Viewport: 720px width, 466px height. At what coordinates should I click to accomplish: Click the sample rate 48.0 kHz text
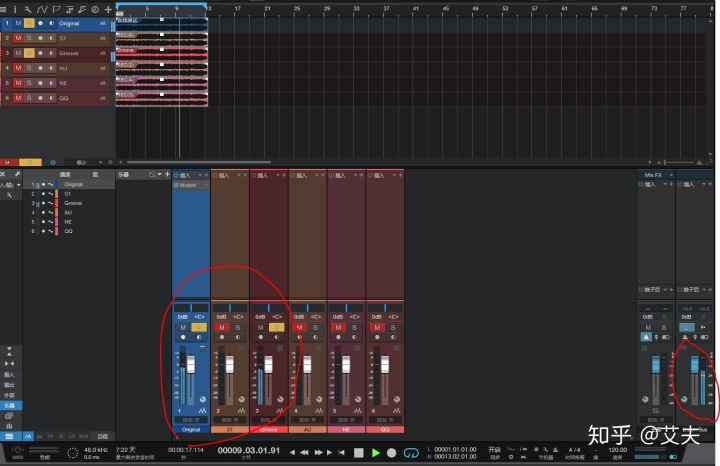(x=96, y=450)
